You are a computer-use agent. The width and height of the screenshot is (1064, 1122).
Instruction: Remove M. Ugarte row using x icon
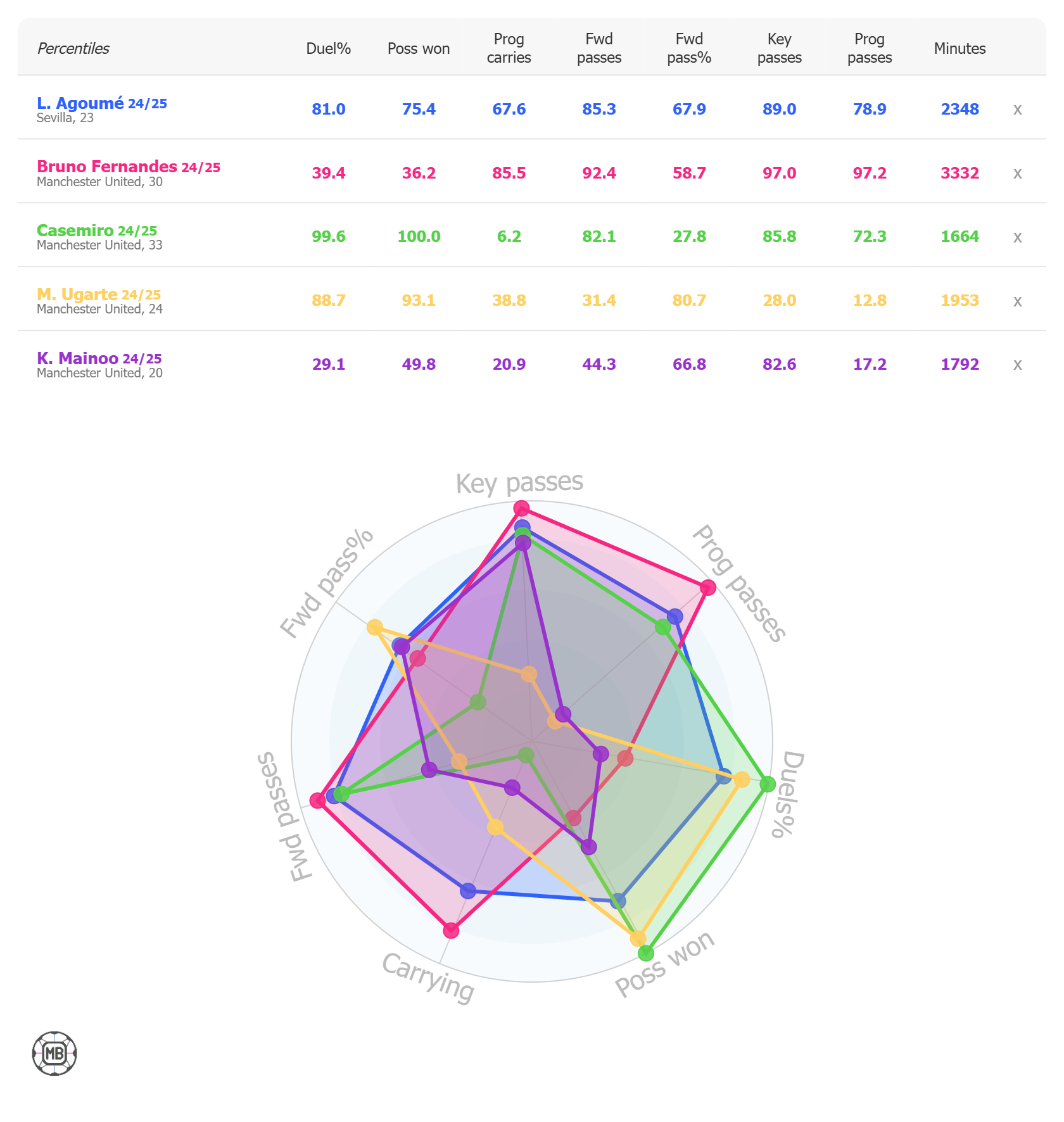click(x=1017, y=301)
